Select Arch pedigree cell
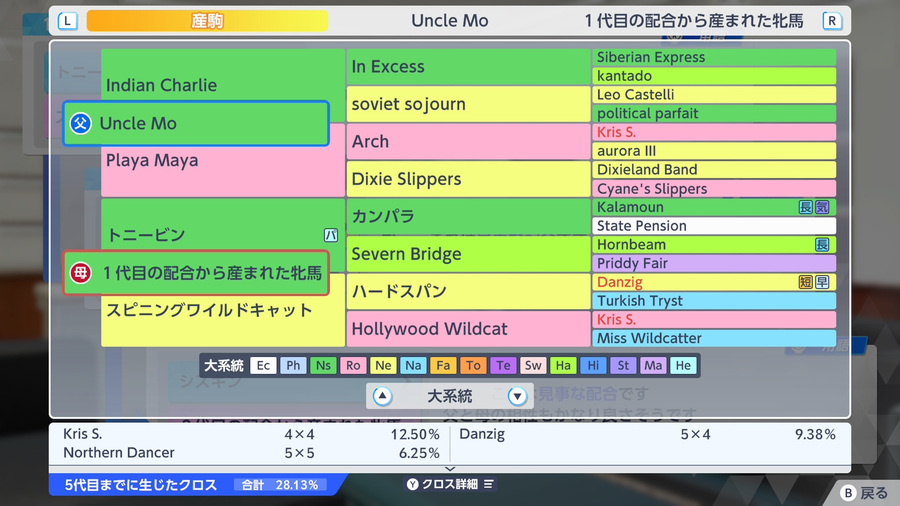 (x=468, y=142)
